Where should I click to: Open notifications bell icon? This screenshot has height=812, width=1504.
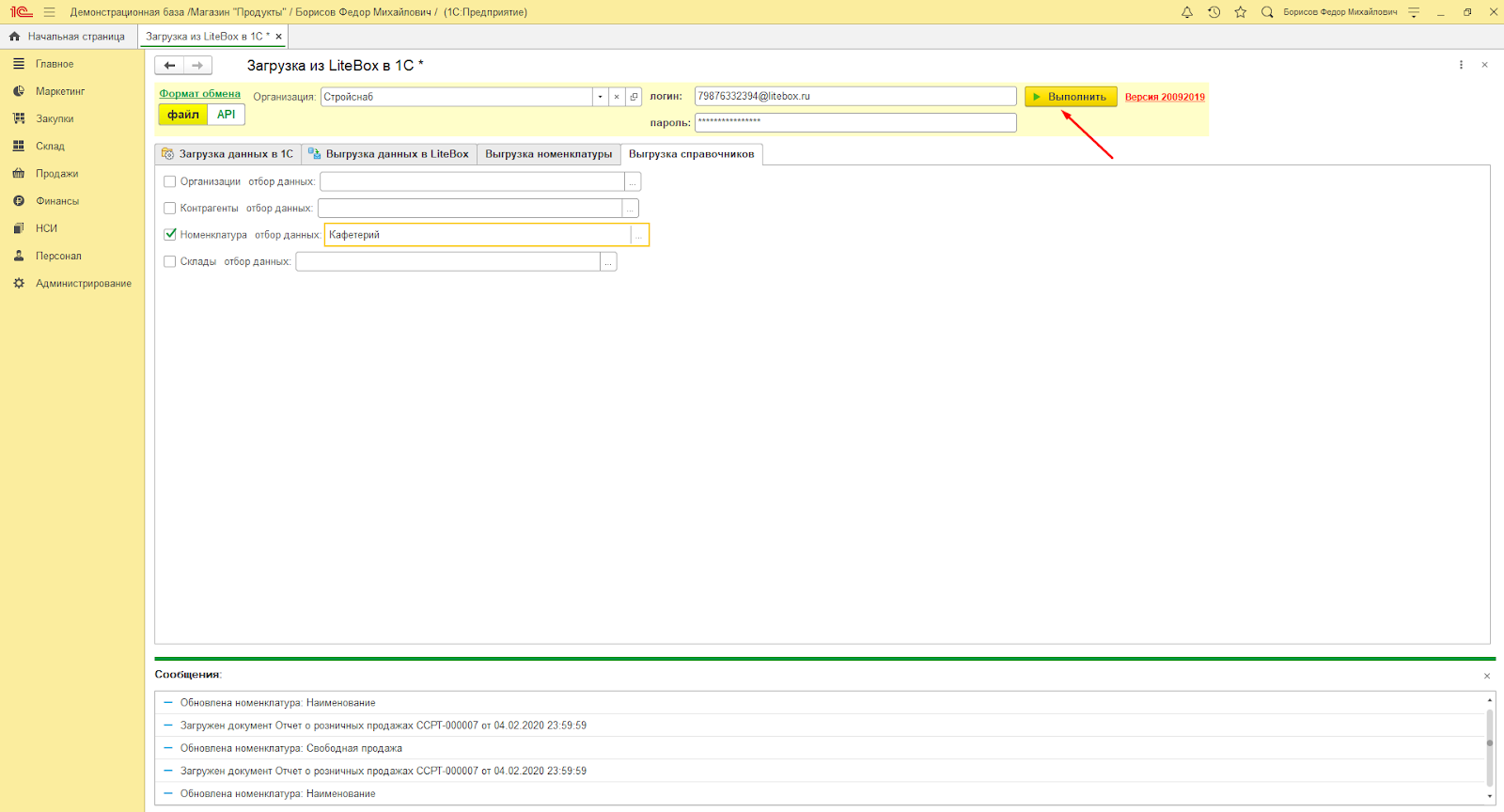[x=1187, y=12]
